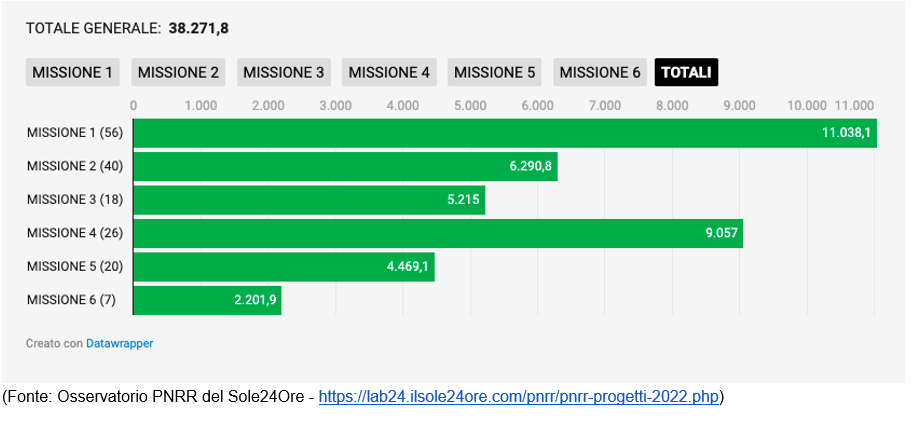Image resolution: width=911 pixels, height=430 pixels.
Task: Click the 11.038,1 bar value label
Action: point(846,133)
